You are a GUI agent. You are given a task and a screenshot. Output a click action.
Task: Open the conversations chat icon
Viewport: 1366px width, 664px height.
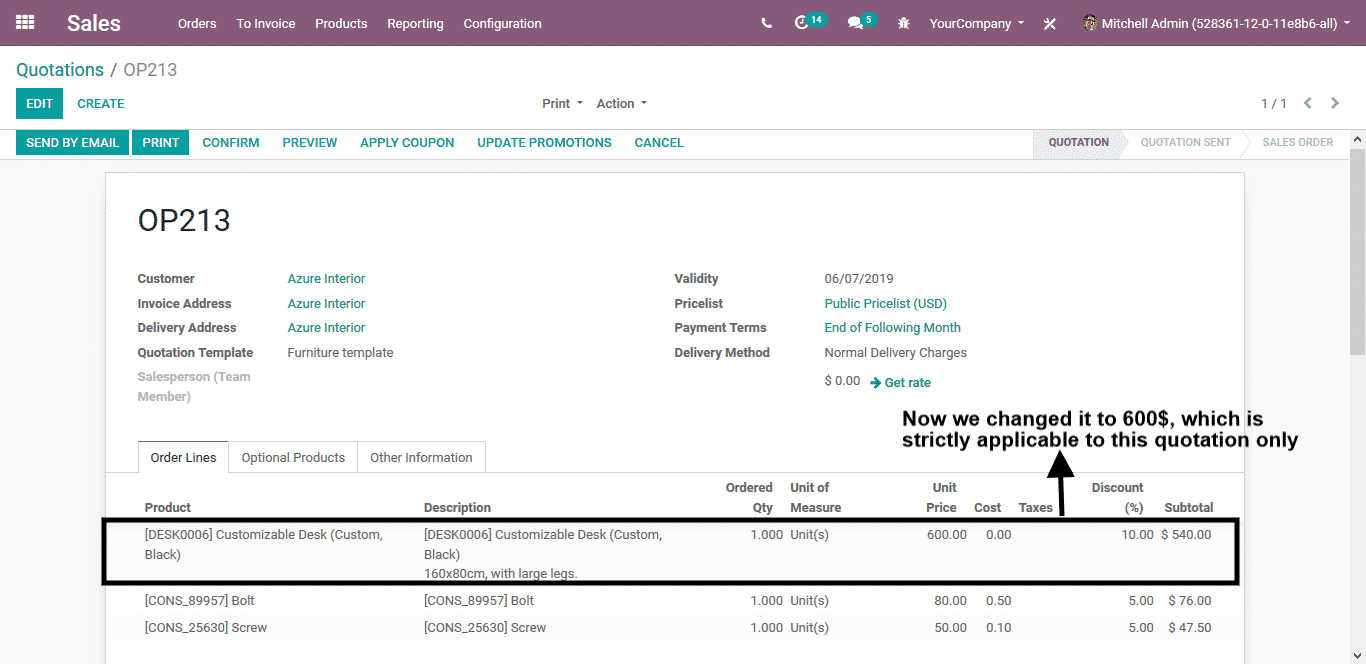click(x=855, y=23)
